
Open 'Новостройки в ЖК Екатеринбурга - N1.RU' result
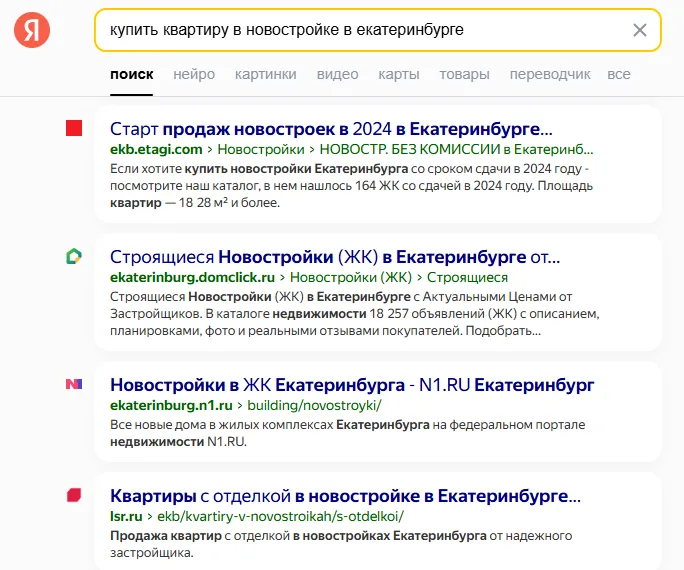pos(352,385)
